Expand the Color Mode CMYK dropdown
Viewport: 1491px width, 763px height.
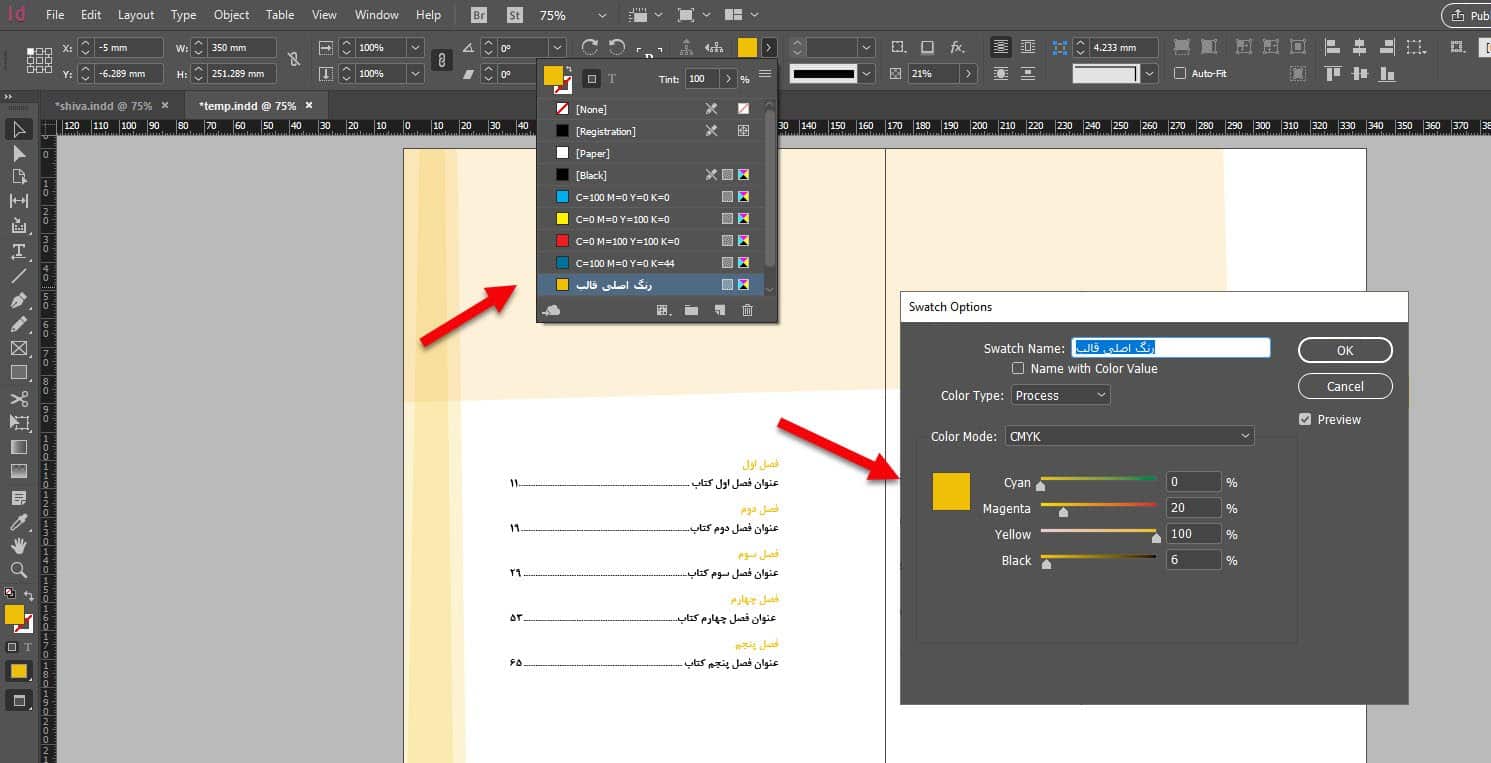tap(1129, 436)
